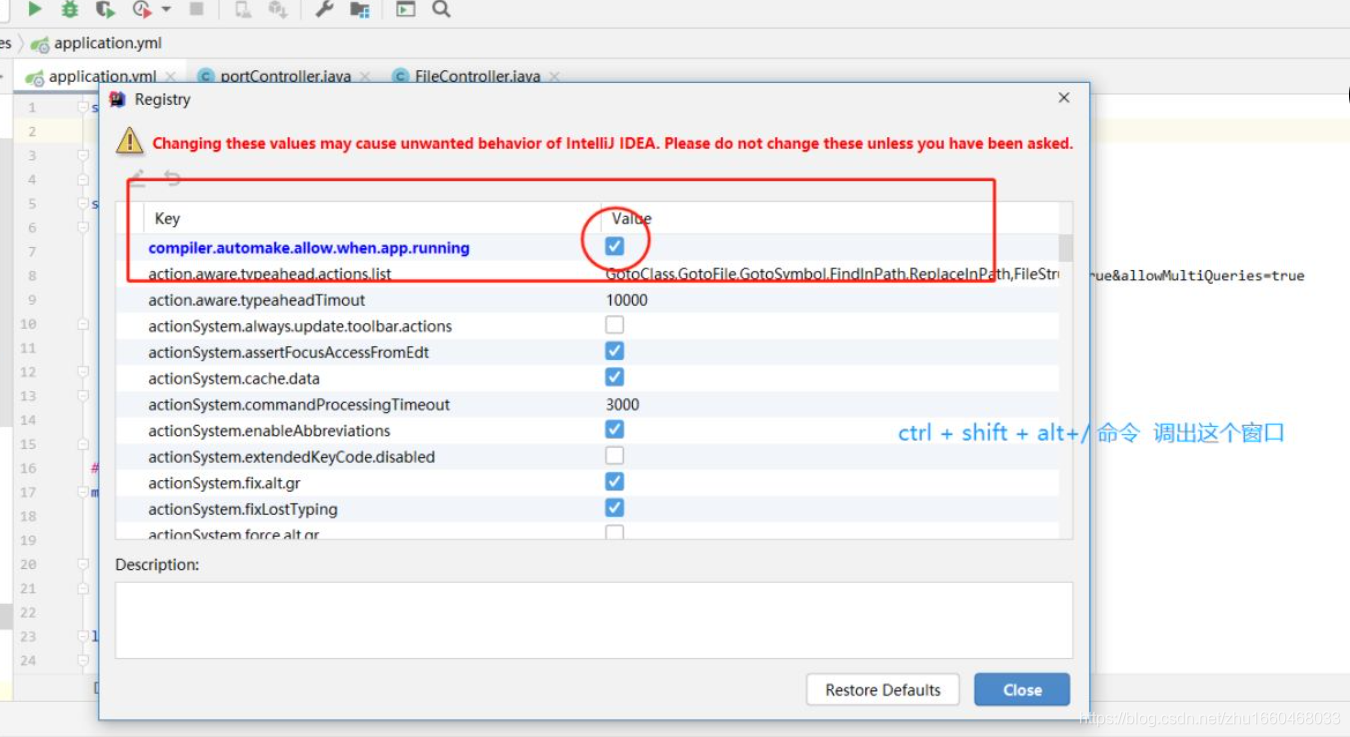Viewport: 1350px width, 737px height.
Task: Uncheck compiler.automake.allow.when.app.running checkbox
Action: point(615,246)
